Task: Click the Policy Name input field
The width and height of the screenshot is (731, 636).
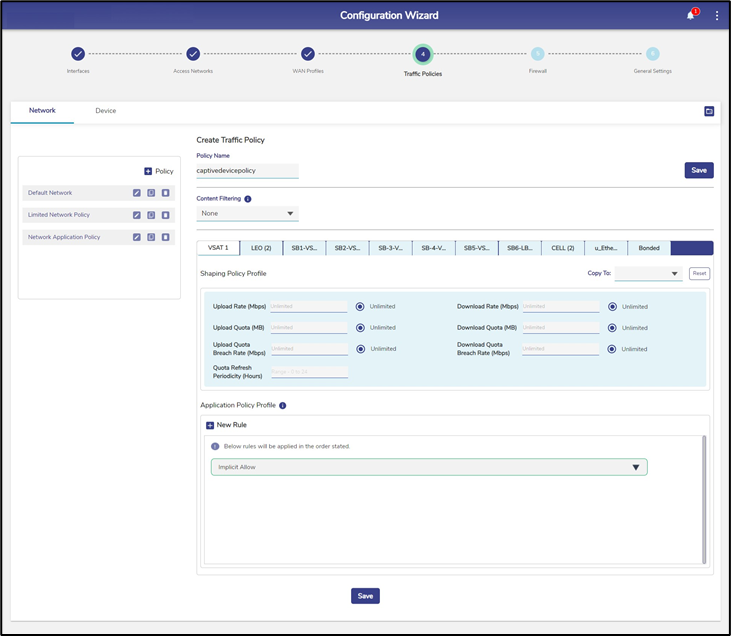Action: (247, 171)
